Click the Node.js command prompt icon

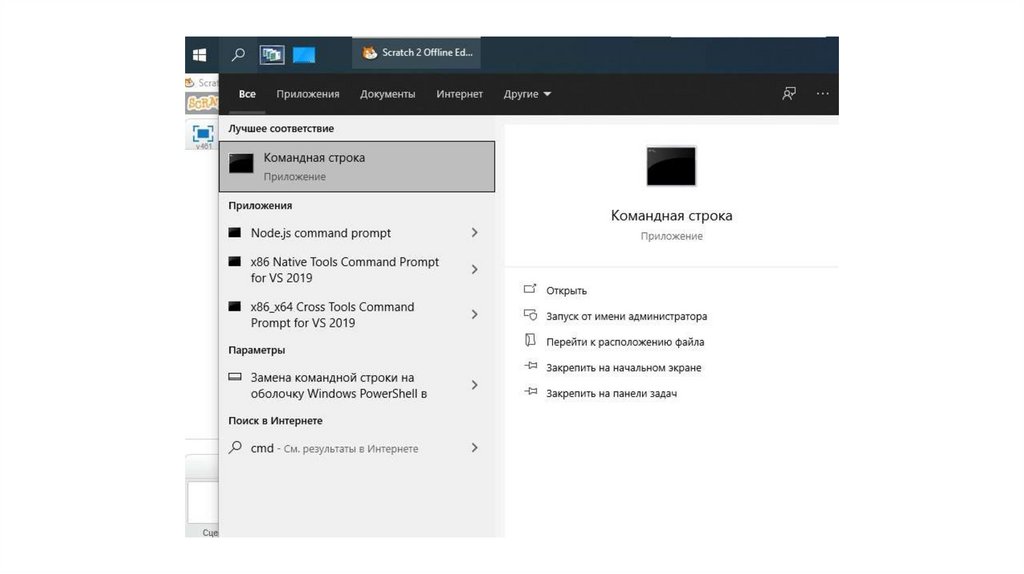234,232
